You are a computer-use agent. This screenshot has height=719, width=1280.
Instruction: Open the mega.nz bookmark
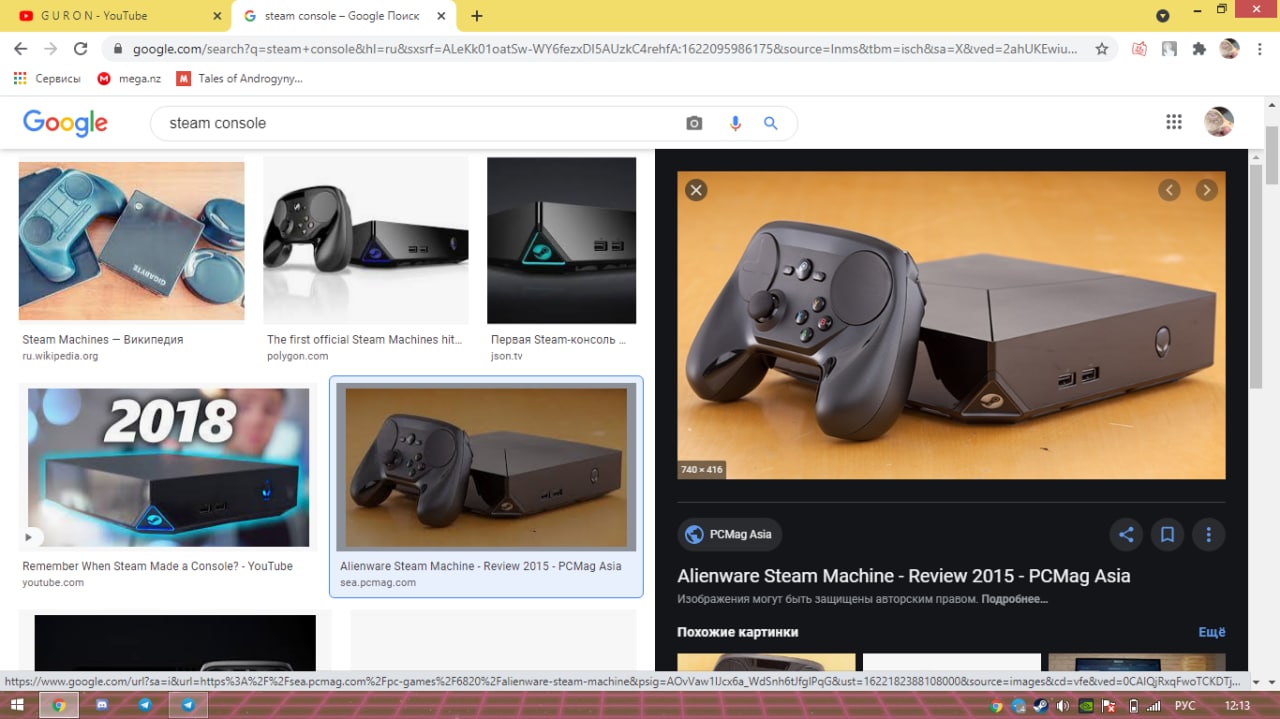pyautogui.click(x=127, y=78)
